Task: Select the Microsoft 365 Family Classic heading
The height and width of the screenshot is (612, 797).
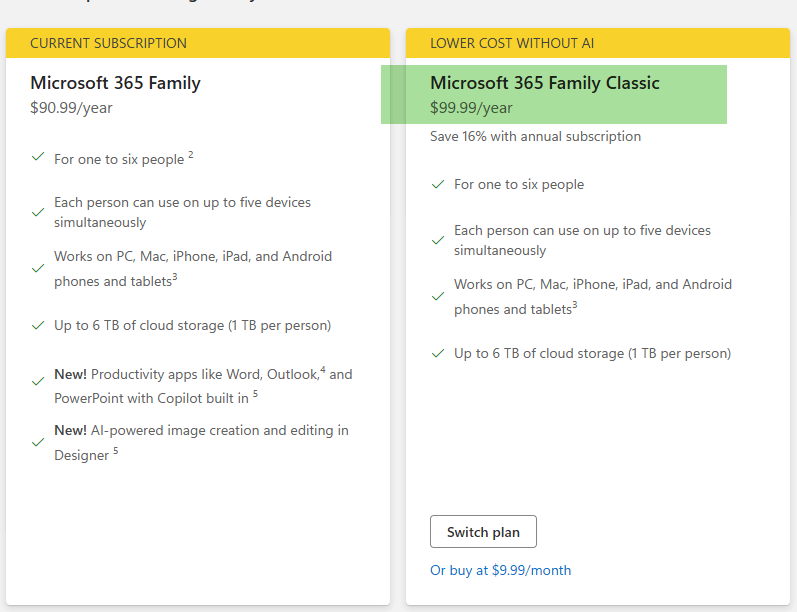Action: click(x=545, y=83)
